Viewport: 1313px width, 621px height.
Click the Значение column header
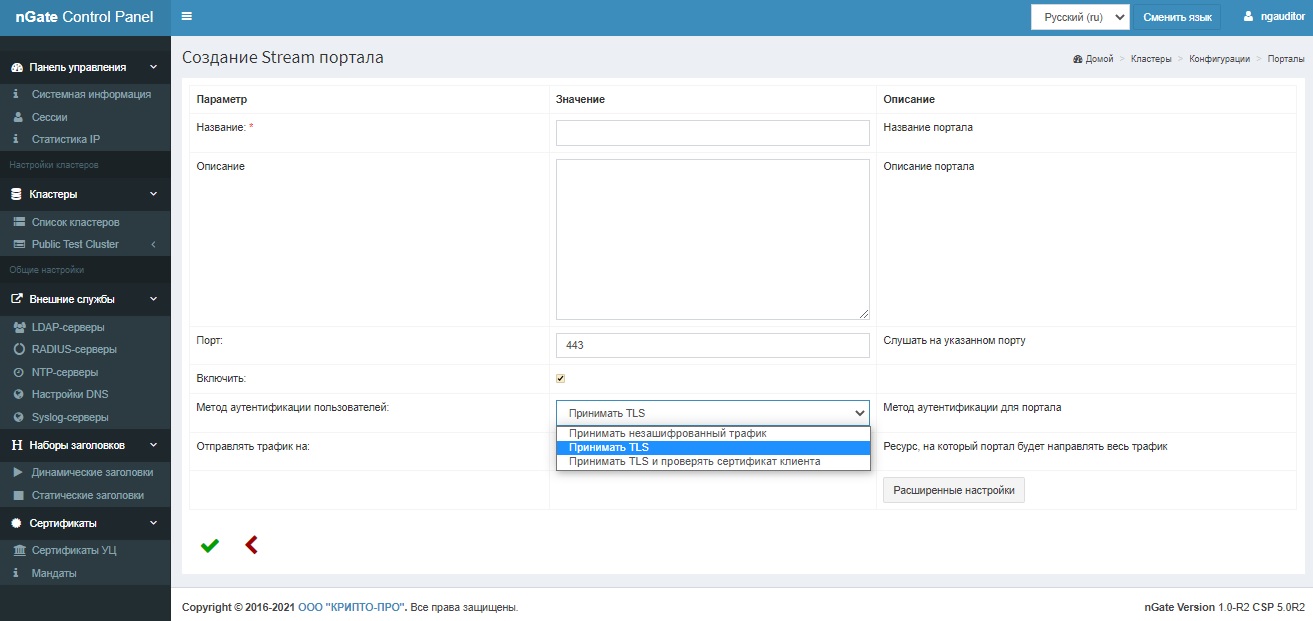tap(580, 100)
